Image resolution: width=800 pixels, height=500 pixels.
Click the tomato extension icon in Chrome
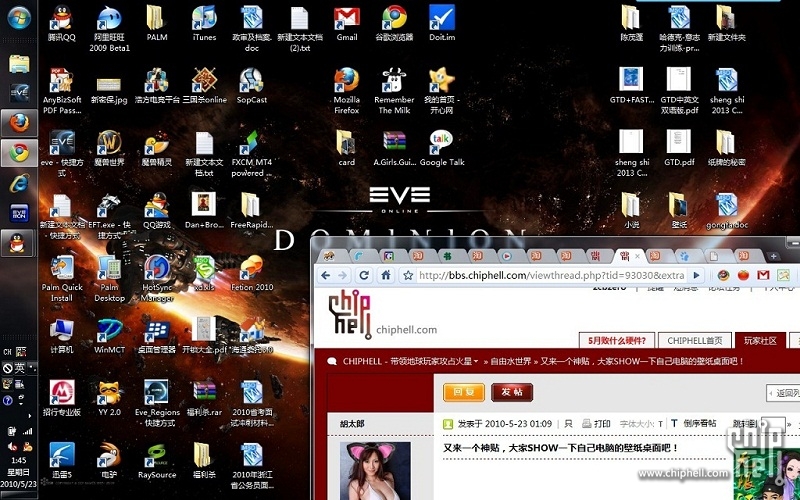(743, 276)
